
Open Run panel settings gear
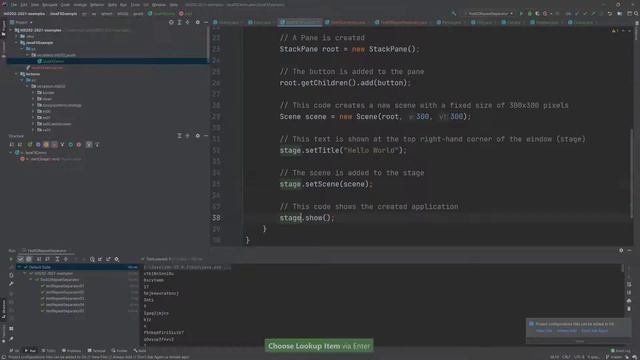pyautogui.click(x=621, y=250)
